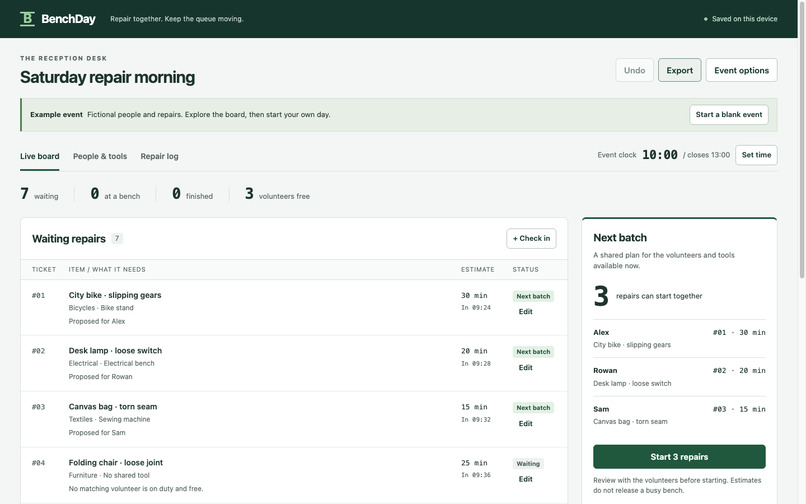Click 'Proposed for Alex' text

97,321
